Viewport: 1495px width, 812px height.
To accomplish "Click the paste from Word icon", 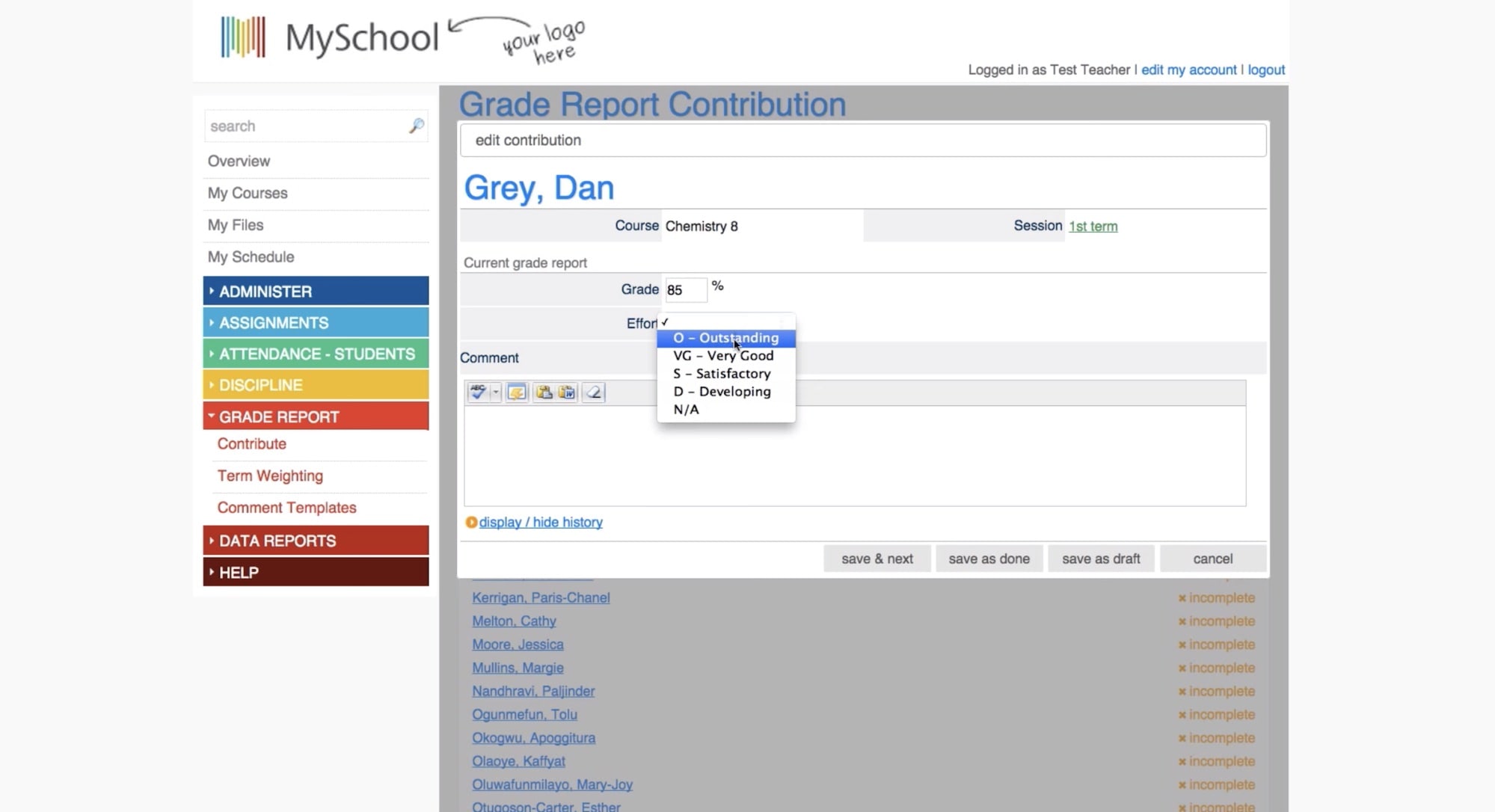I will (x=567, y=393).
